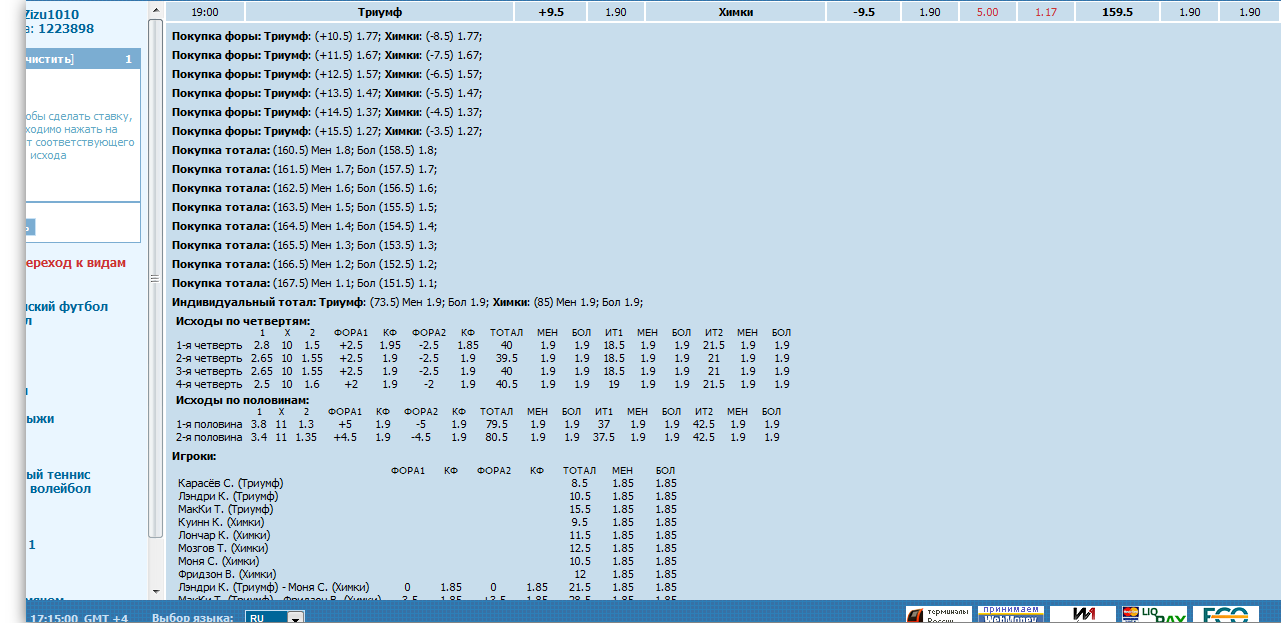Select the red 1.17 odds cell
Image resolution: width=1281 pixels, height=623 pixels.
pyautogui.click(x=1046, y=12)
